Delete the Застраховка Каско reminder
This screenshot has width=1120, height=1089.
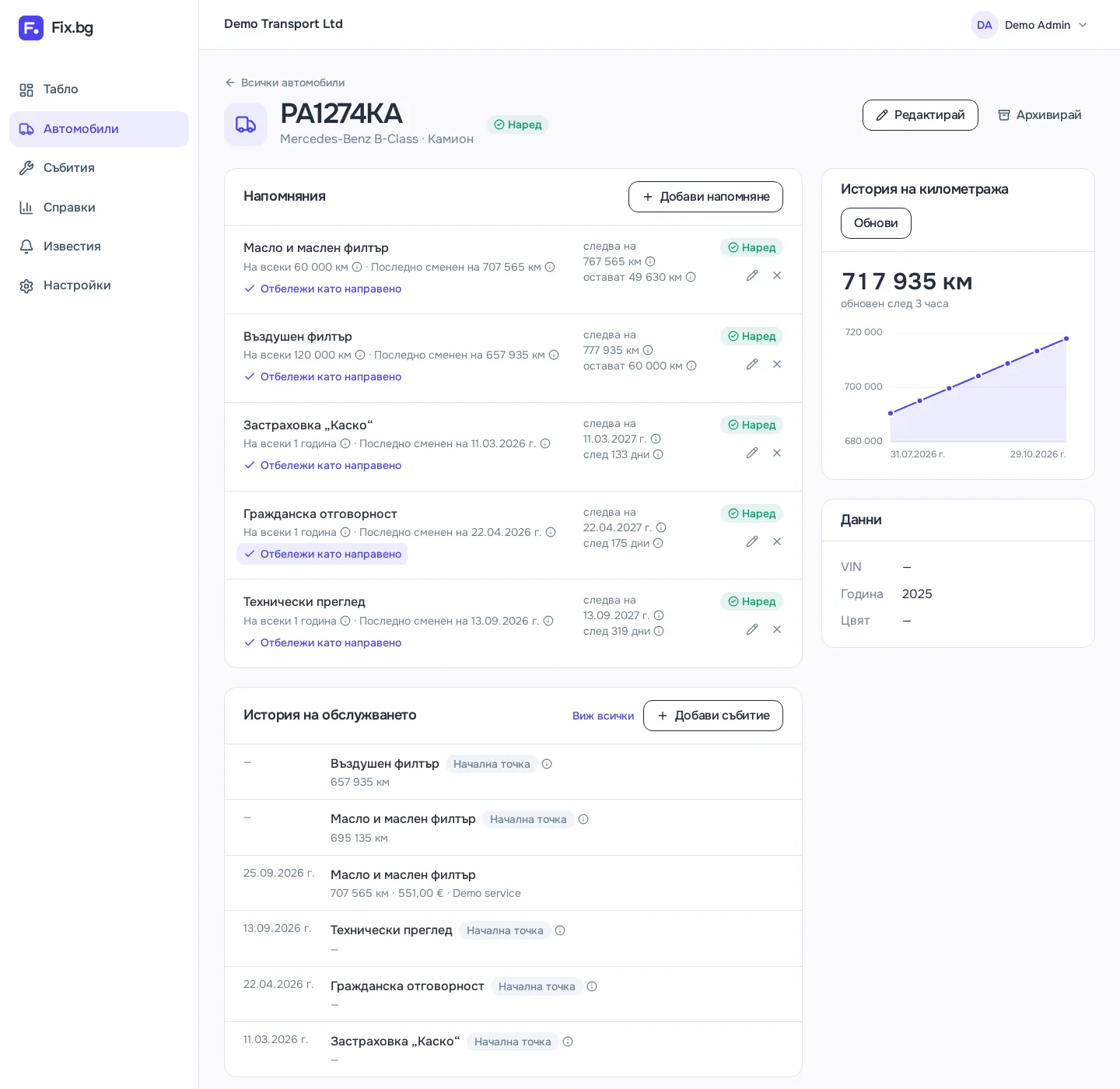tap(777, 453)
